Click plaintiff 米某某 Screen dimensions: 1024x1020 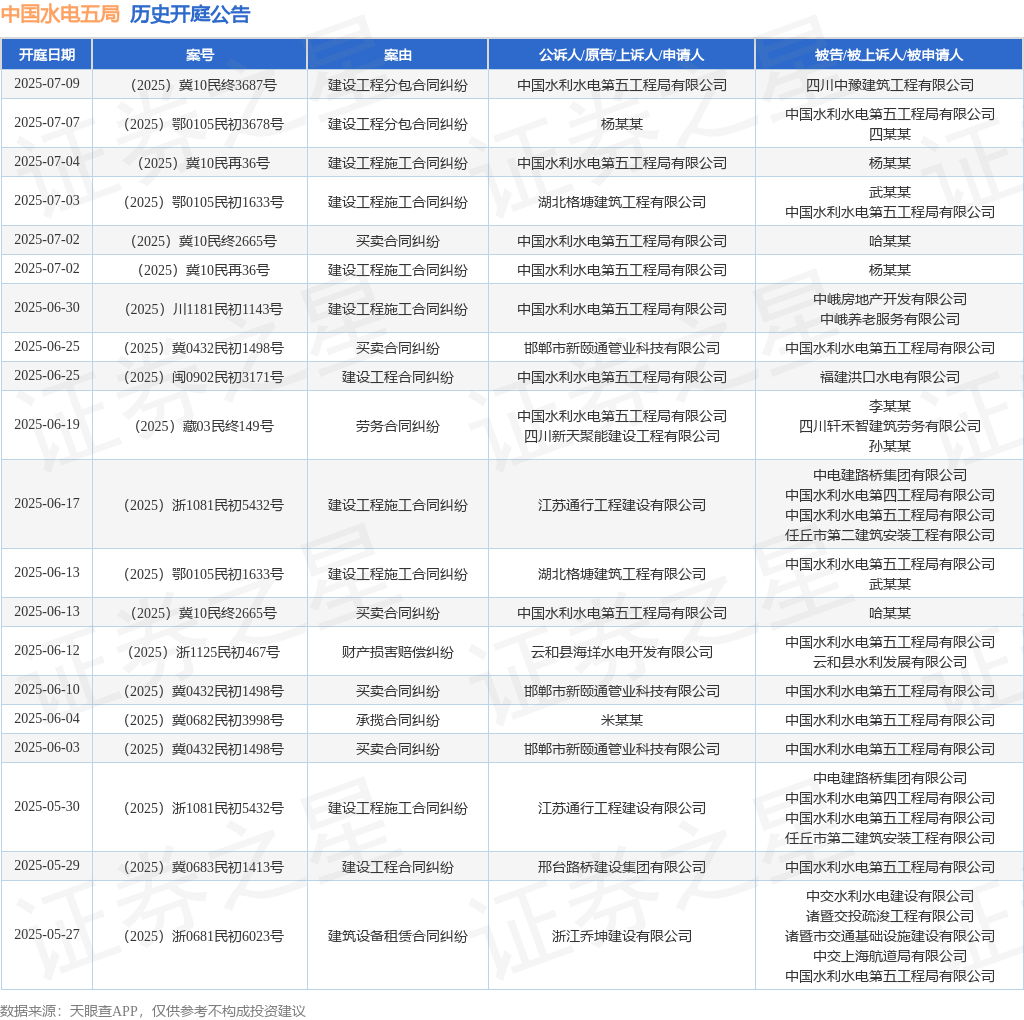click(x=621, y=720)
